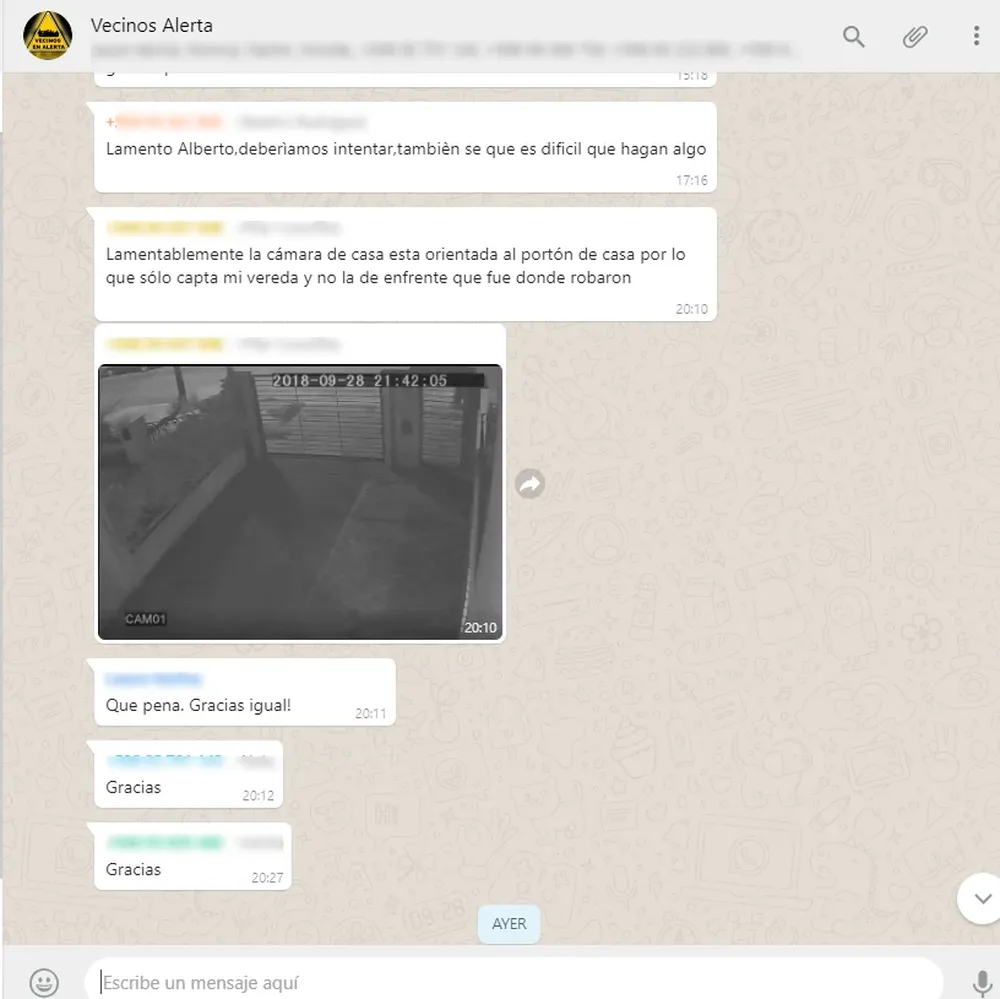This screenshot has width=1000, height=999.
Task: Click green sender number above 'Gracias' sent 20:27
Action: 165,843
